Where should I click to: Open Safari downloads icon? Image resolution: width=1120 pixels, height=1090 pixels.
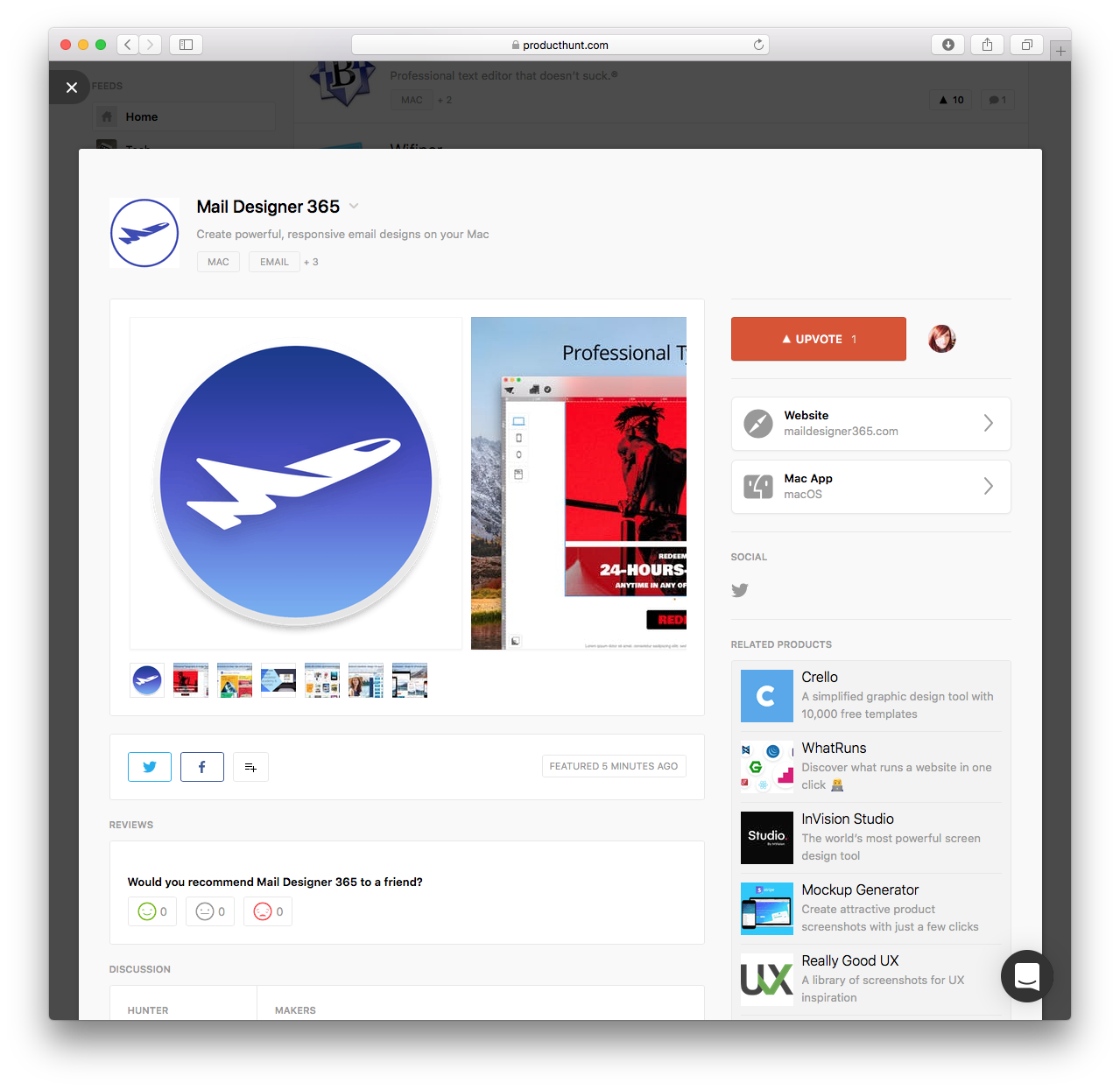click(947, 45)
